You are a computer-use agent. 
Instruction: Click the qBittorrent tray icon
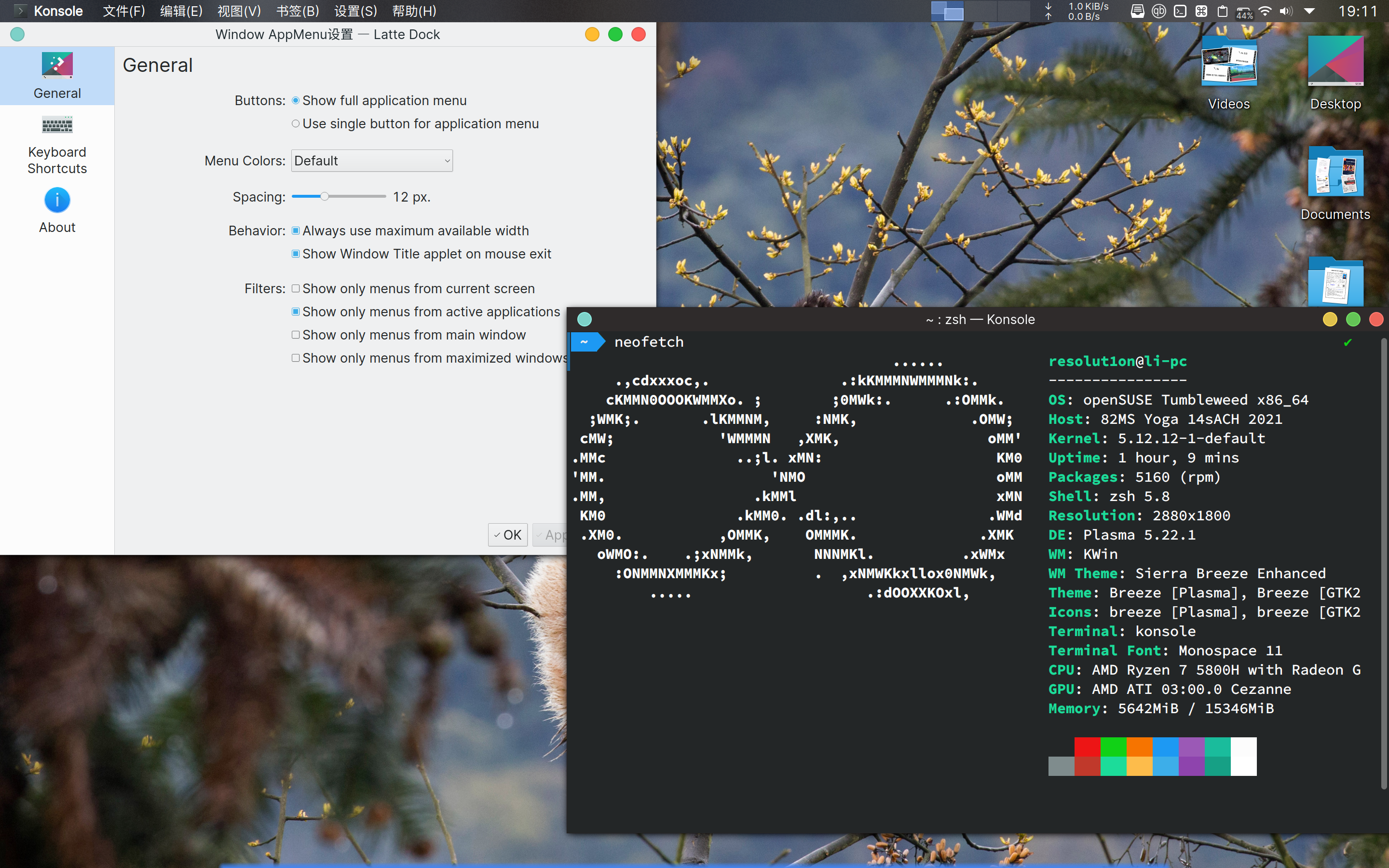(x=1159, y=11)
